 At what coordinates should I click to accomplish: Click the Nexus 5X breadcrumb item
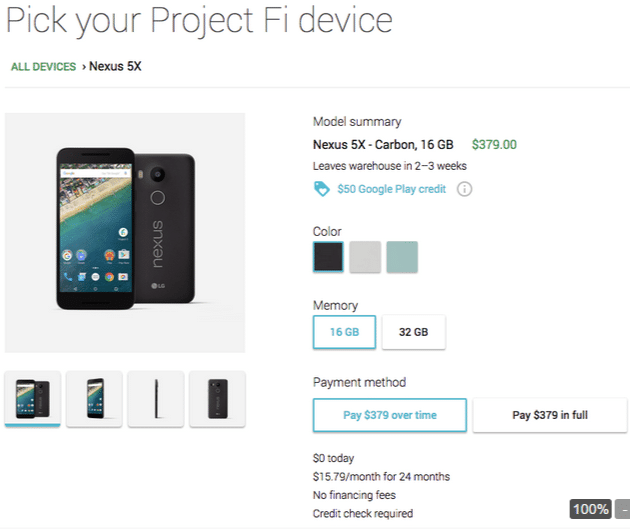point(115,67)
